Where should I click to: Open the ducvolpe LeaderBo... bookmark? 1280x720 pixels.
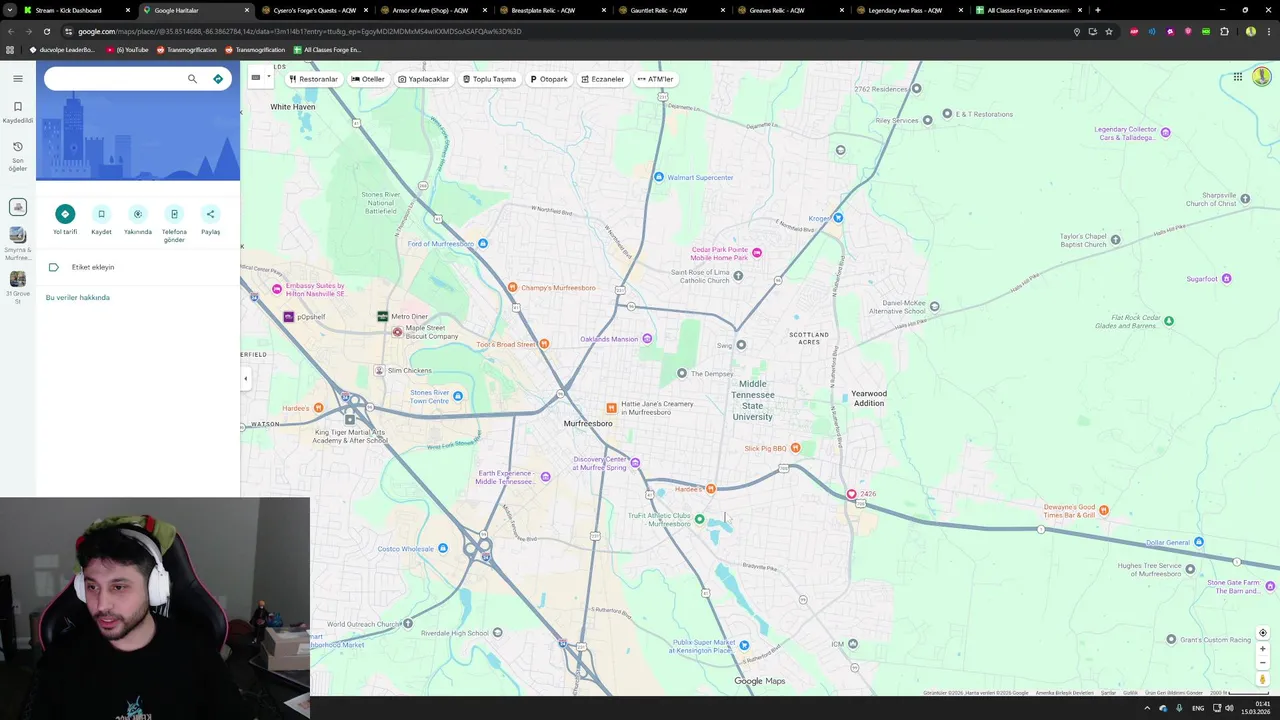tap(61, 49)
